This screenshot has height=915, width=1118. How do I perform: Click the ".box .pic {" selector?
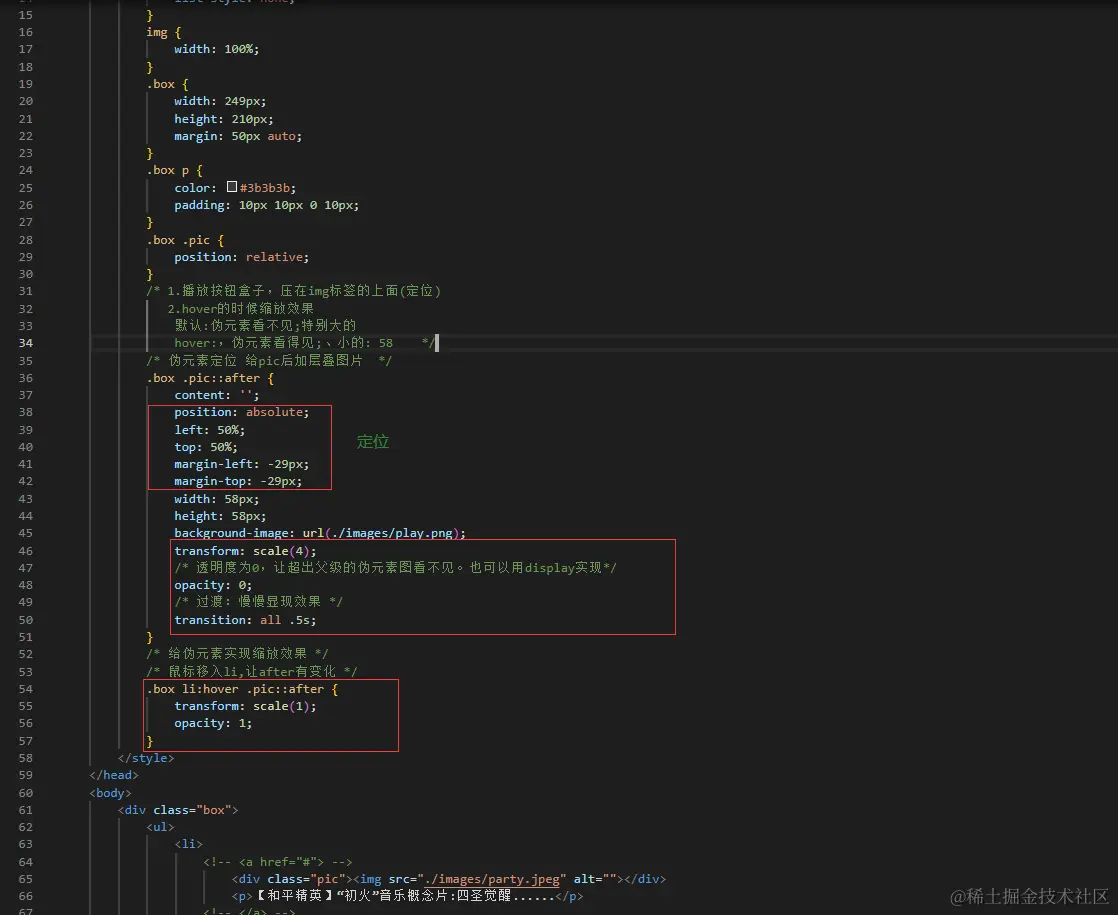185,240
